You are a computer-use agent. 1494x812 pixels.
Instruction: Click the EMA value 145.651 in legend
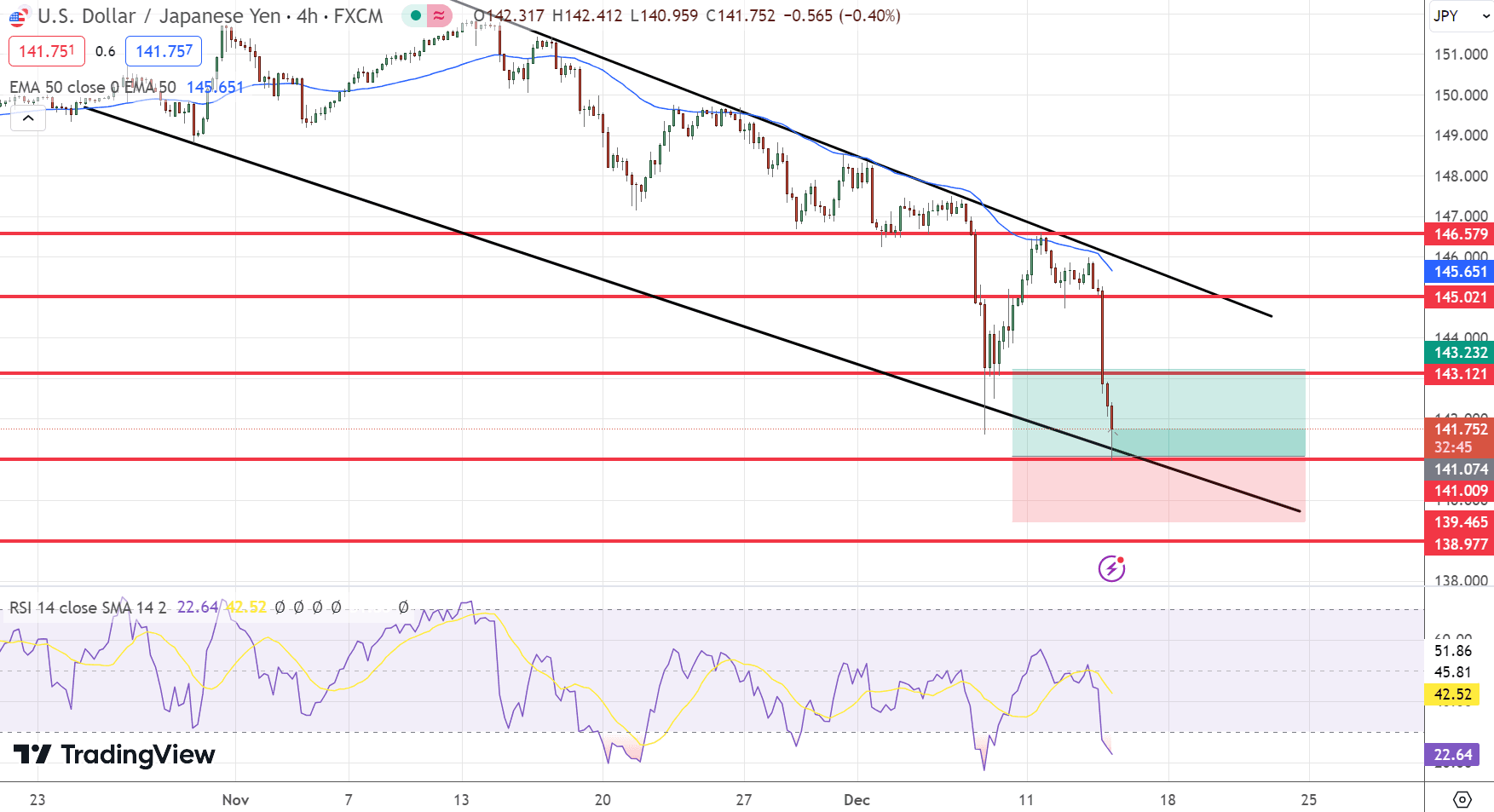pyautogui.click(x=215, y=87)
